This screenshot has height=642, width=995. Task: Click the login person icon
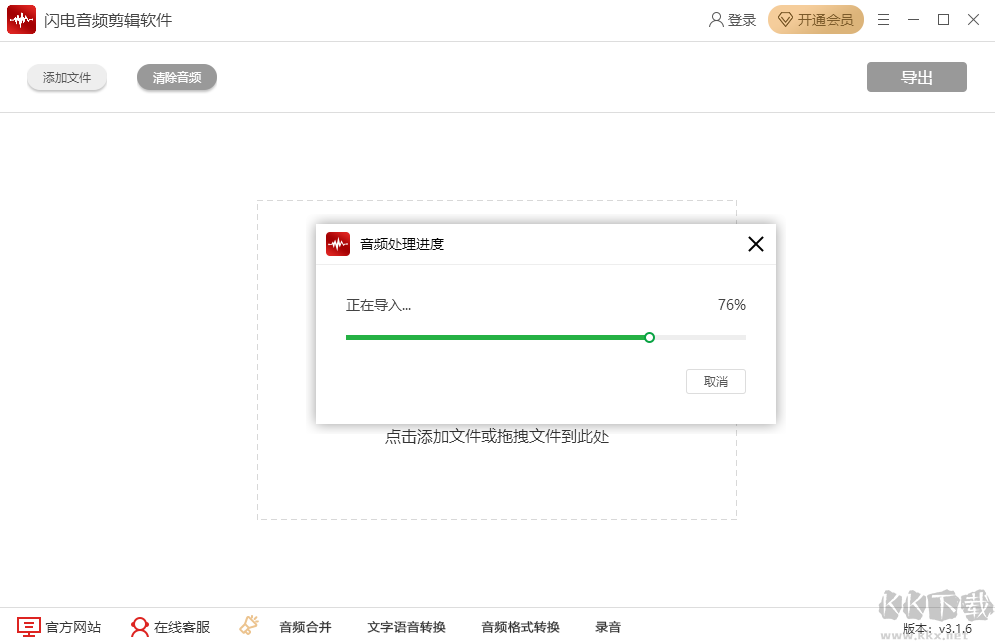coord(715,19)
